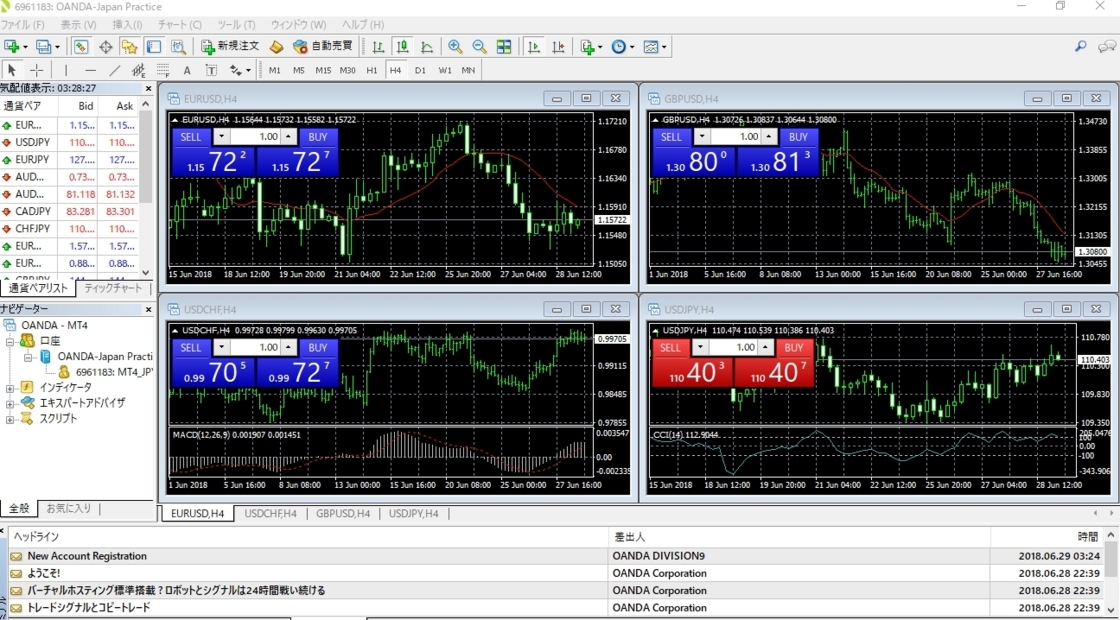Expand the インディケータ tree node
The width and height of the screenshot is (1120, 620).
pyautogui.click(x=10, y=388)
